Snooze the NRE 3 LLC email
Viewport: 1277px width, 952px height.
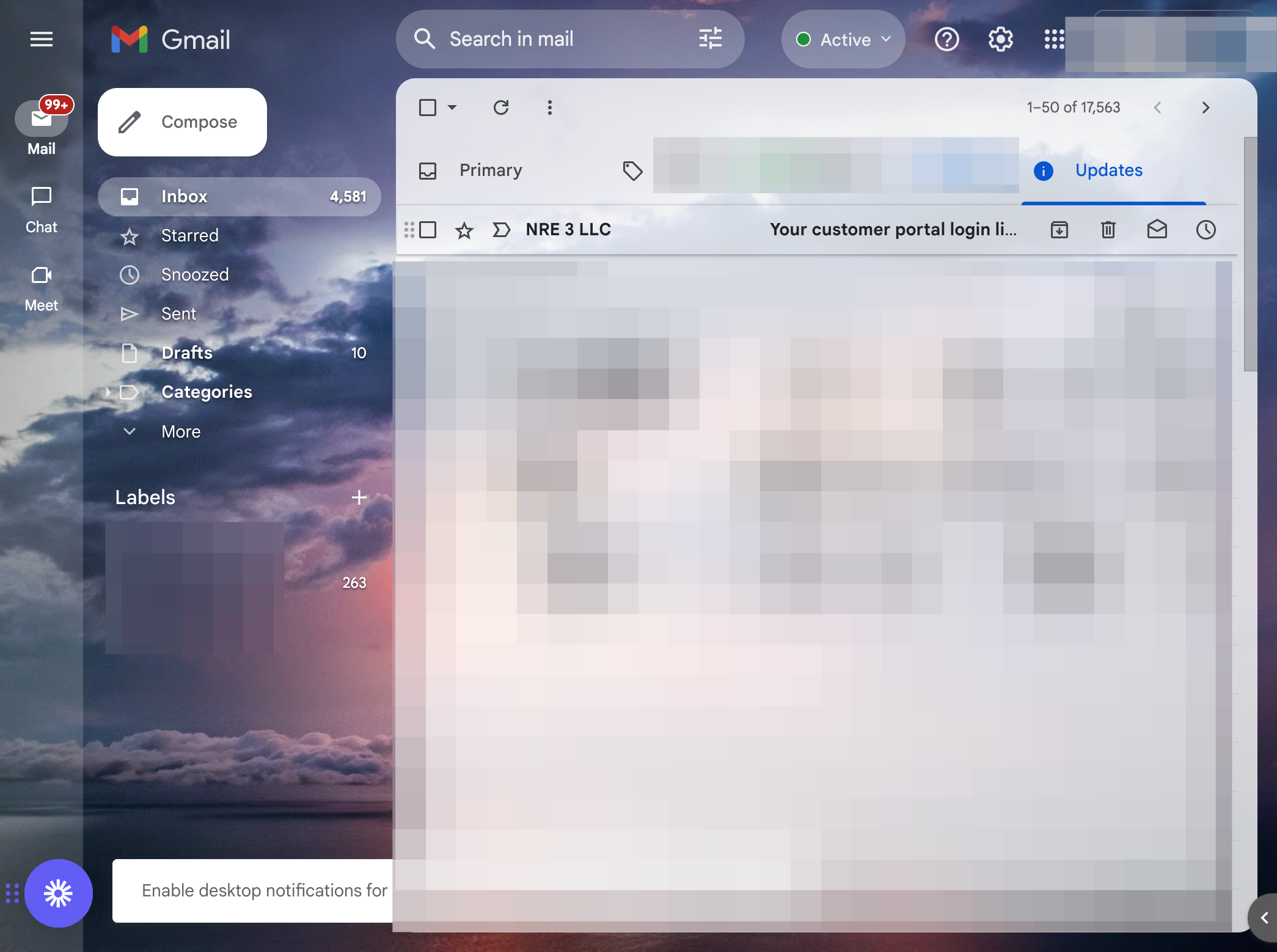click(x=1206, y=230)
